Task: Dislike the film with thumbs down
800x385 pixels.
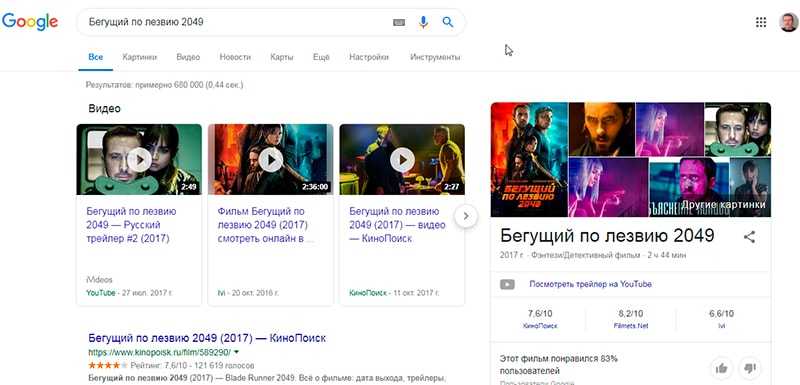Action: [x=749, y=368]
